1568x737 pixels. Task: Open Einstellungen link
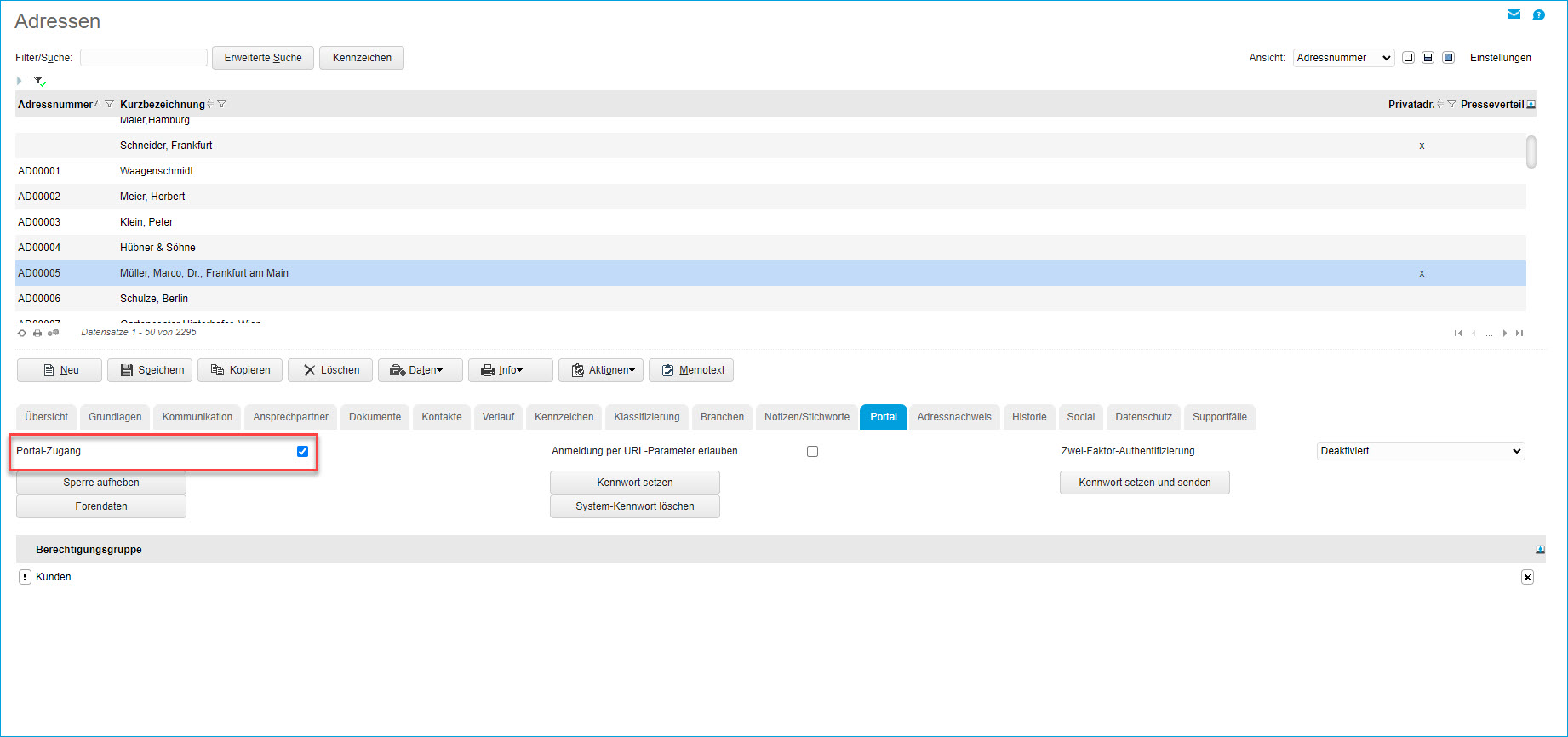click(1501, 58)
